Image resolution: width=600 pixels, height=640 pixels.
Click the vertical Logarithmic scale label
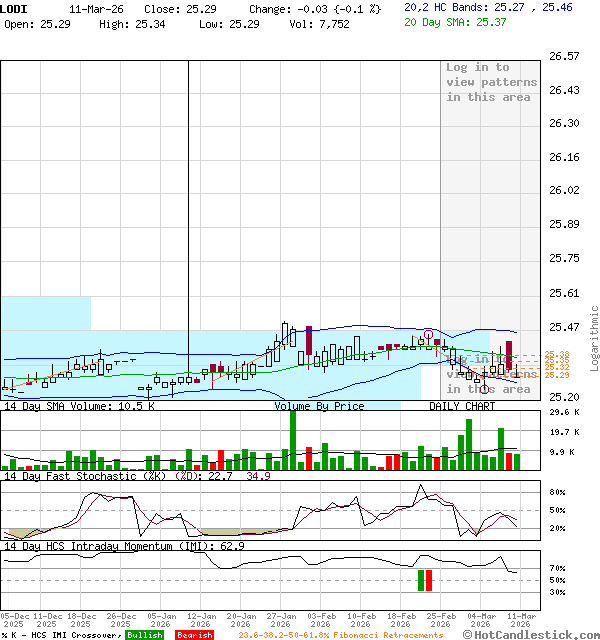coord(594,338)
